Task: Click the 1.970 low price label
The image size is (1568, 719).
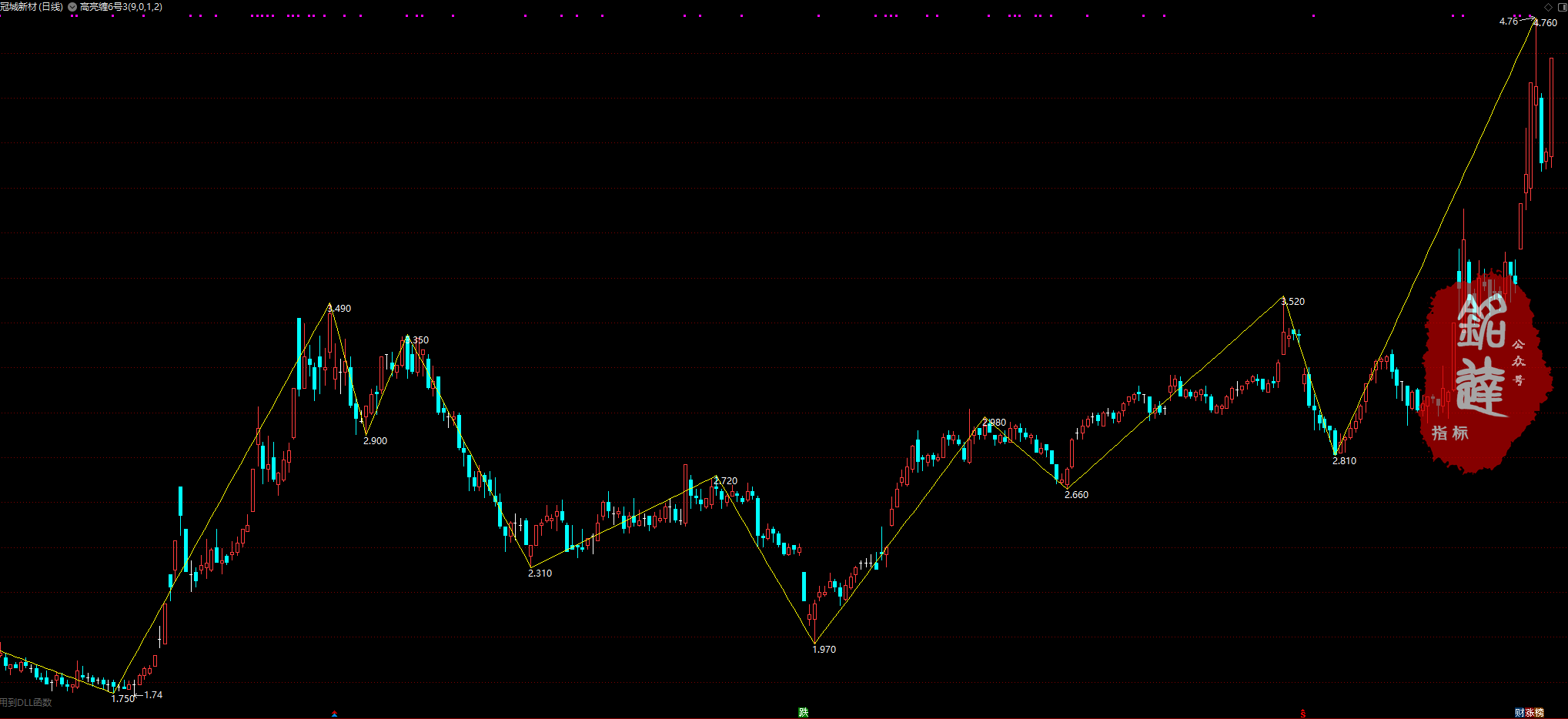Action: pyautogui.click(x=824, y=650)
